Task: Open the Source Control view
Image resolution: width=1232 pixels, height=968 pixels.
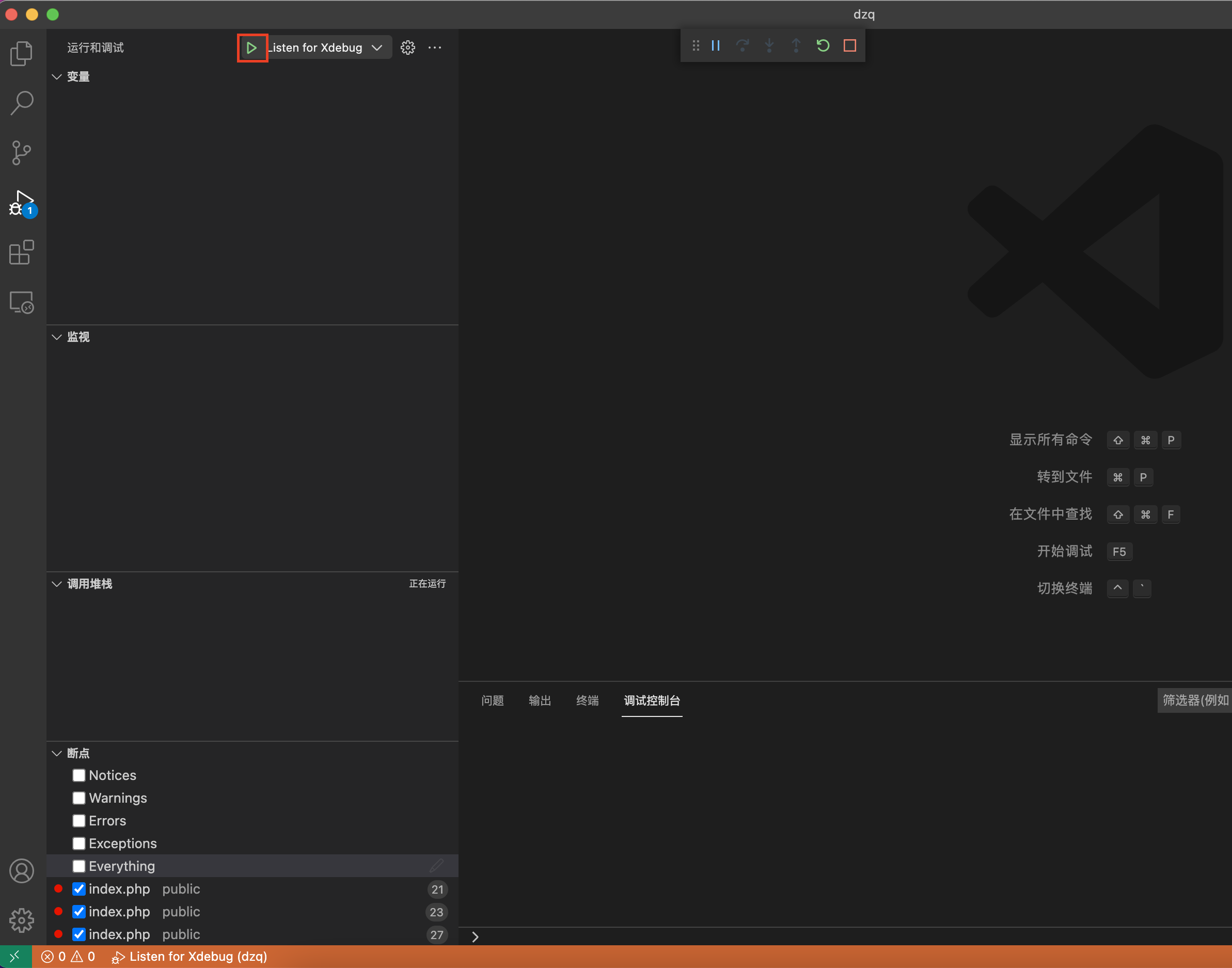Action: click(x=22, y=152)
